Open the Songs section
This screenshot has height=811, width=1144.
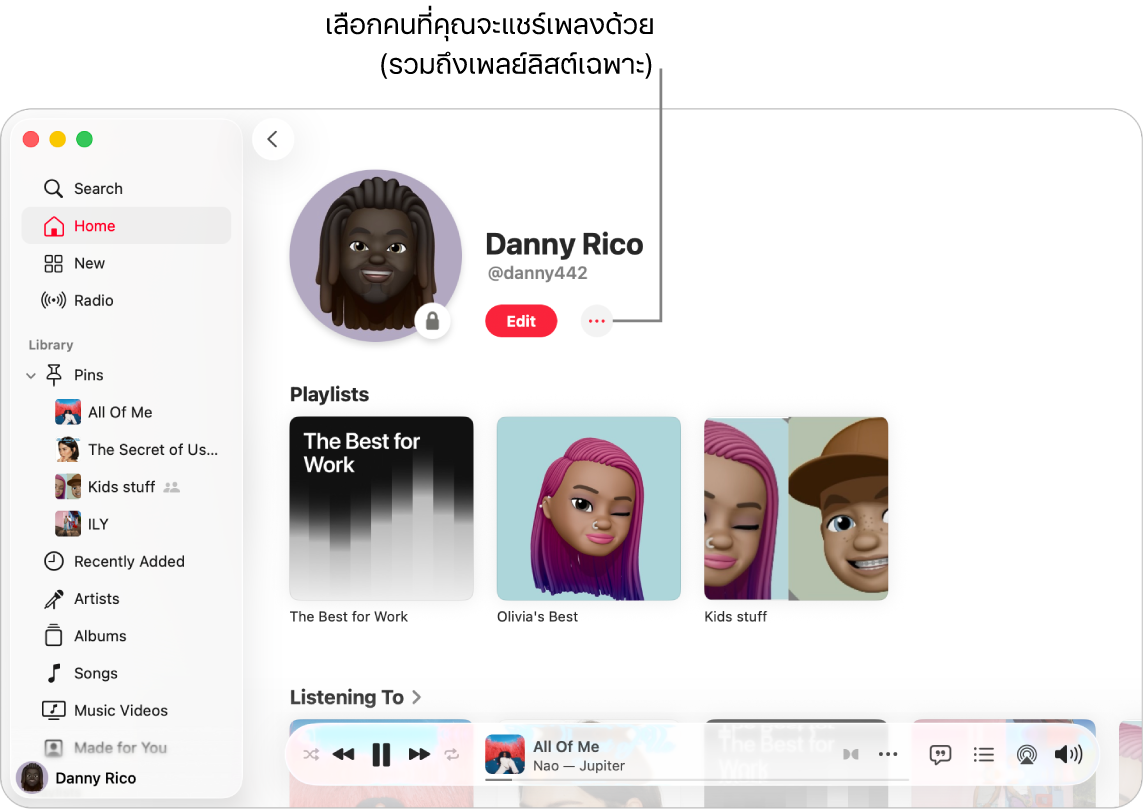[93, 672]
